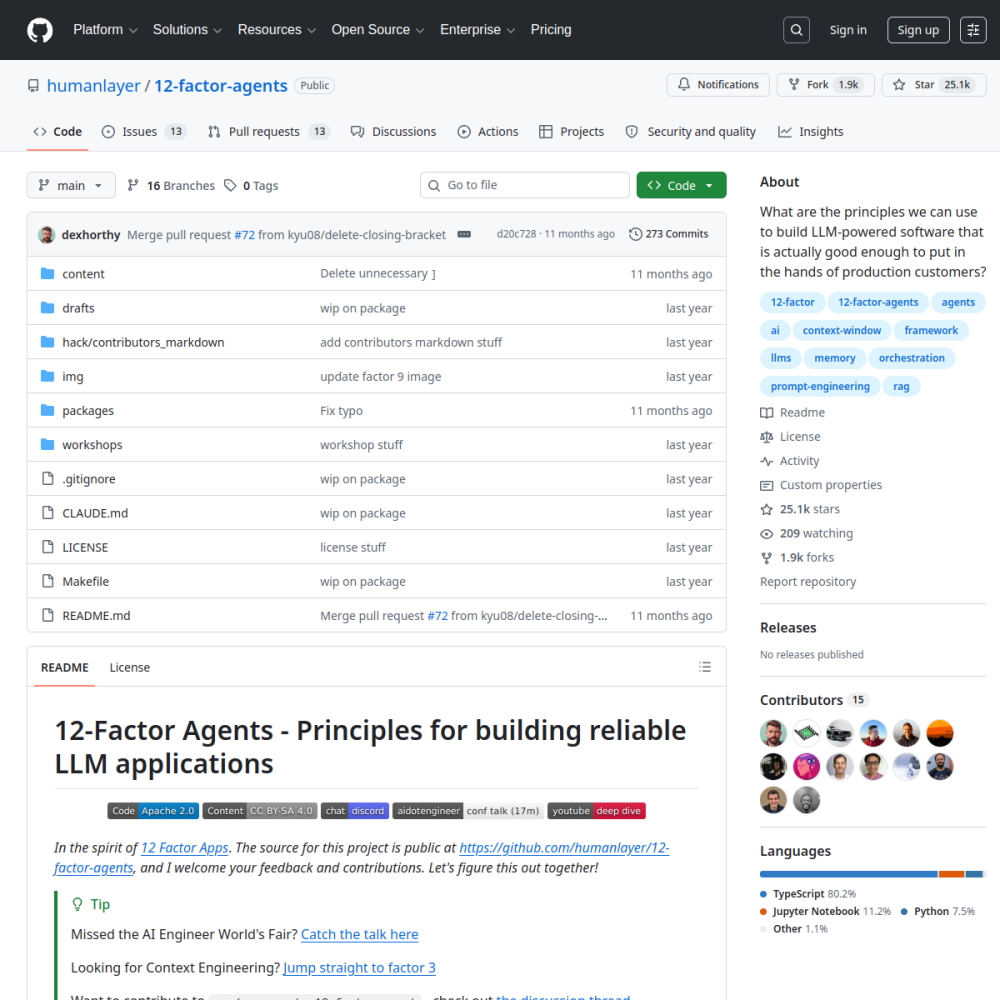Image resolution: width=1000 pixels, height=1000 pixels.
Task: Open Security and quality tab
Action: pos(691,132)
